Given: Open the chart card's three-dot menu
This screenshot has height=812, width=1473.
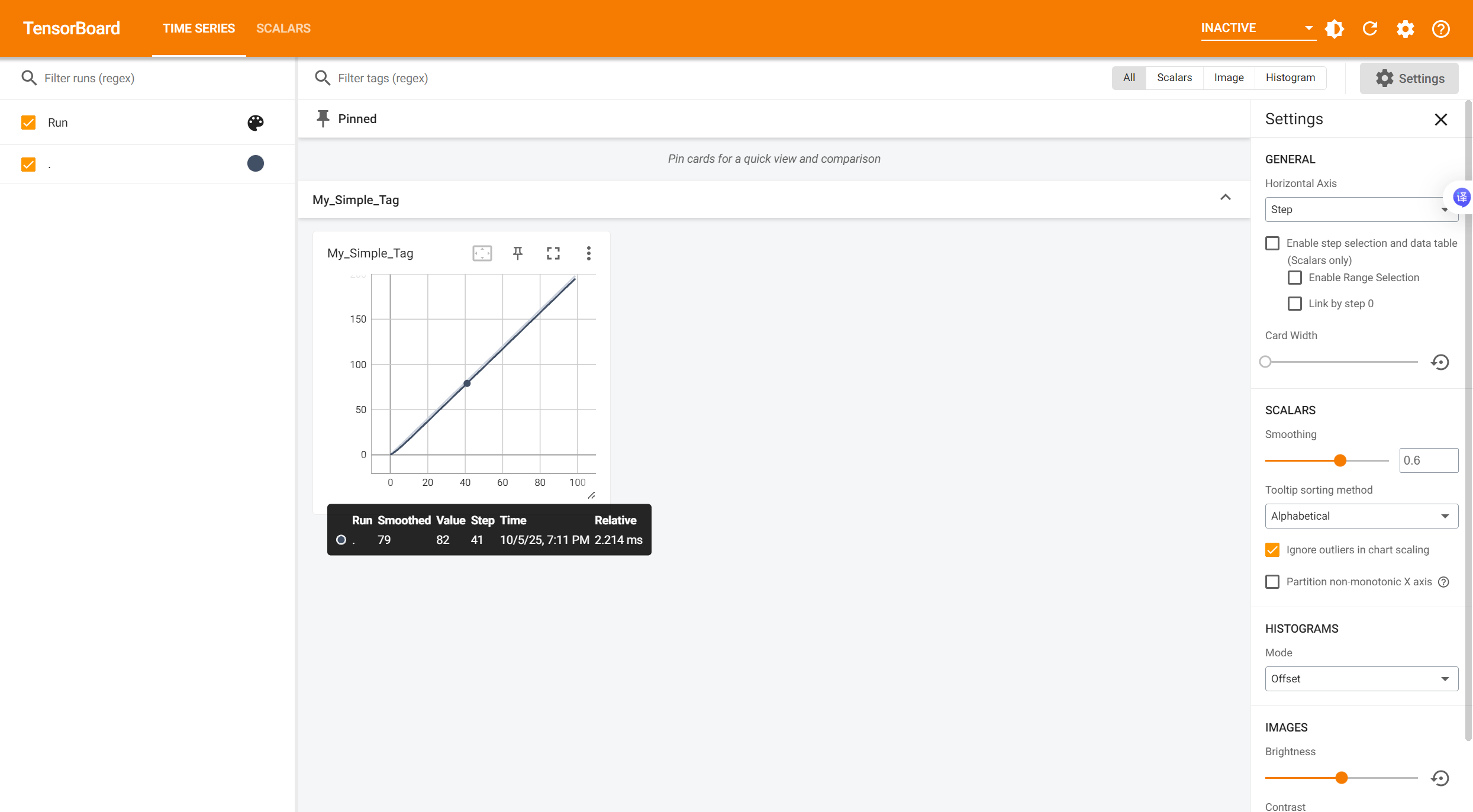Looking at the screenshot, I should click(x=588, y=253).
